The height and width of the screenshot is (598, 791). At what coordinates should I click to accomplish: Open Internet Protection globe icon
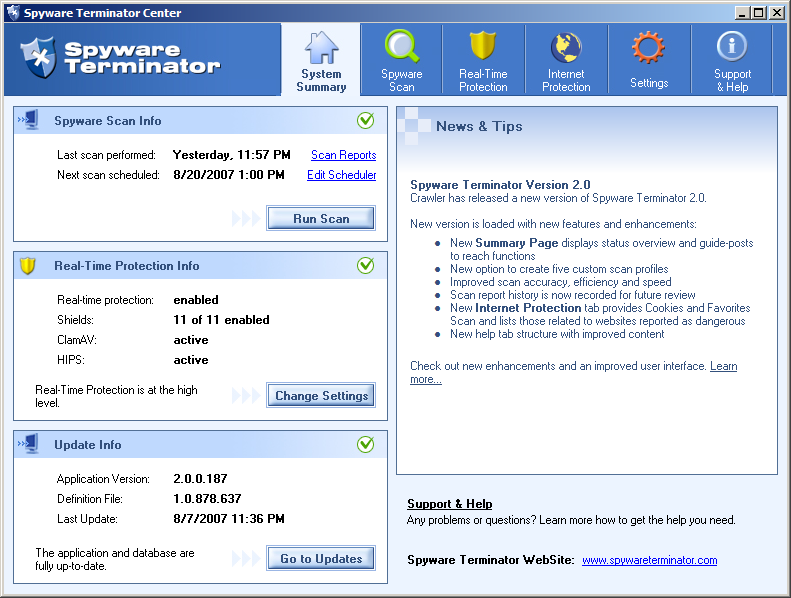566,47
